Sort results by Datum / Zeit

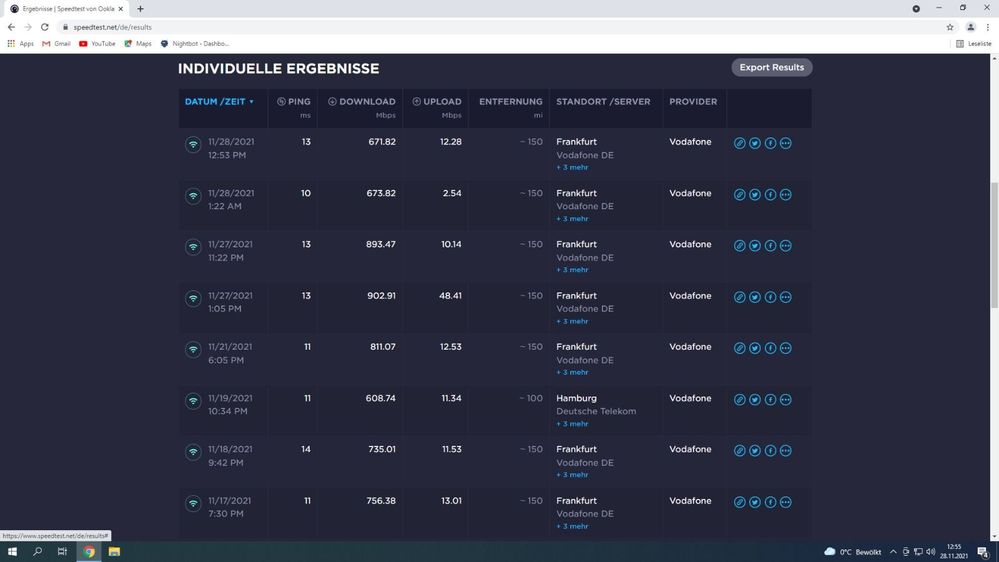pos(219,101)
